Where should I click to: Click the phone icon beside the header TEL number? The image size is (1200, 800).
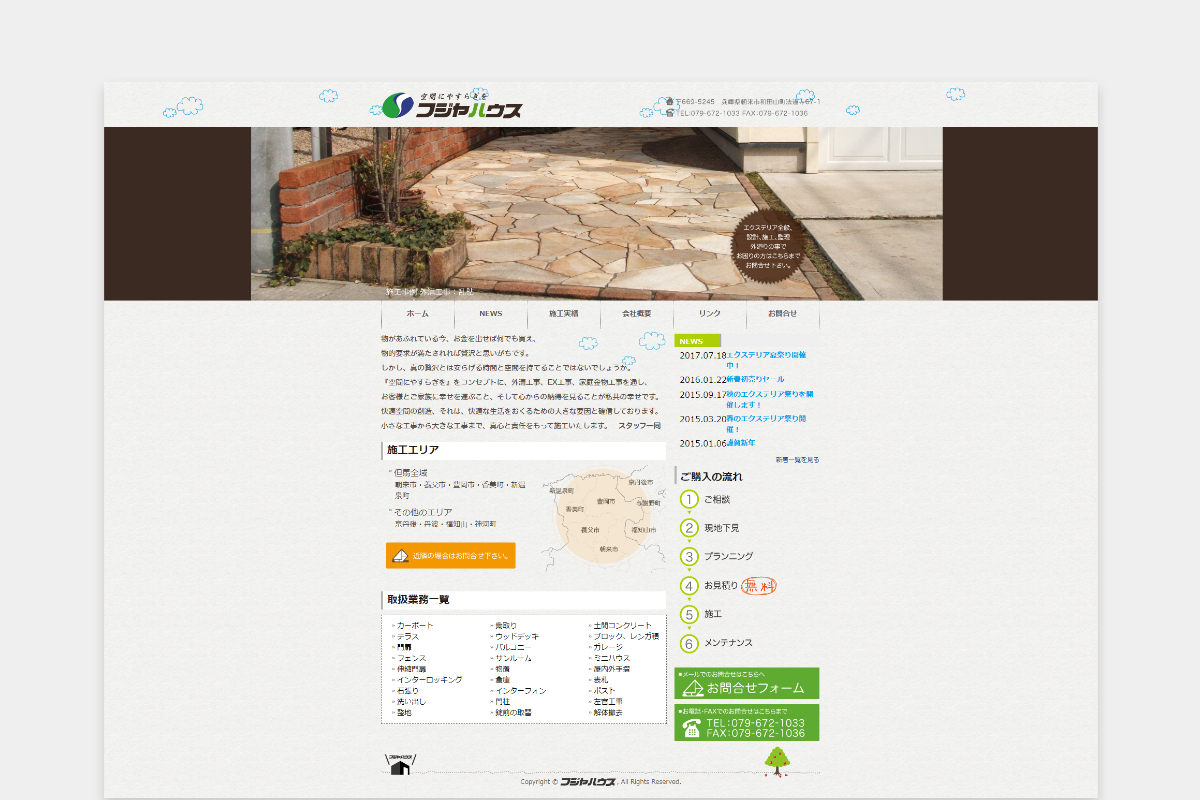[670, 113]
